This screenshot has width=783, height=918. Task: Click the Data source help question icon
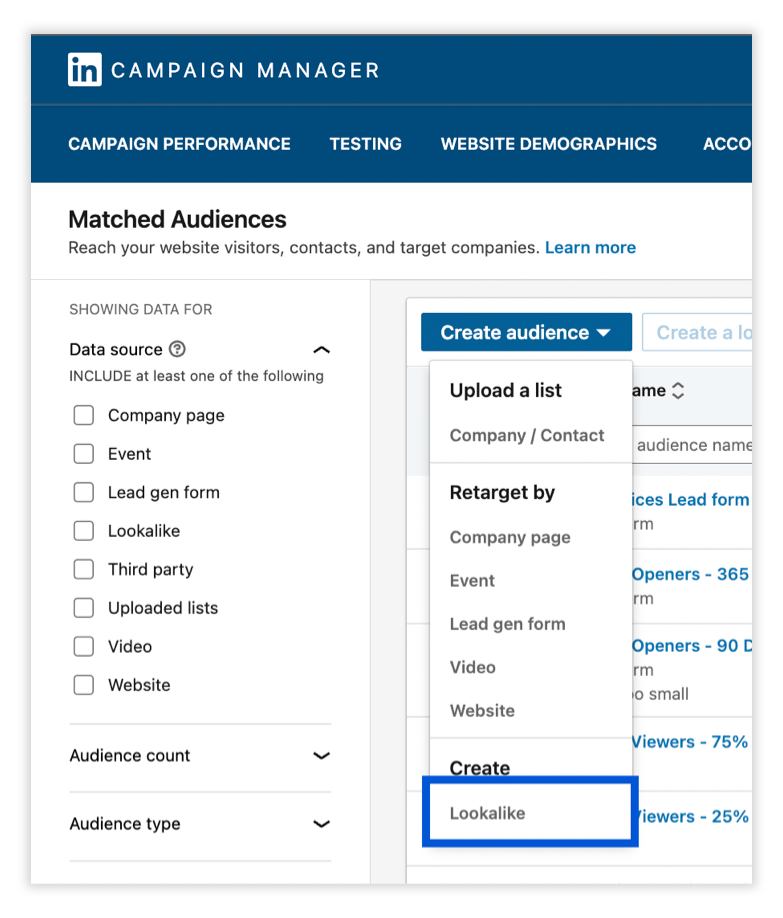177,350
